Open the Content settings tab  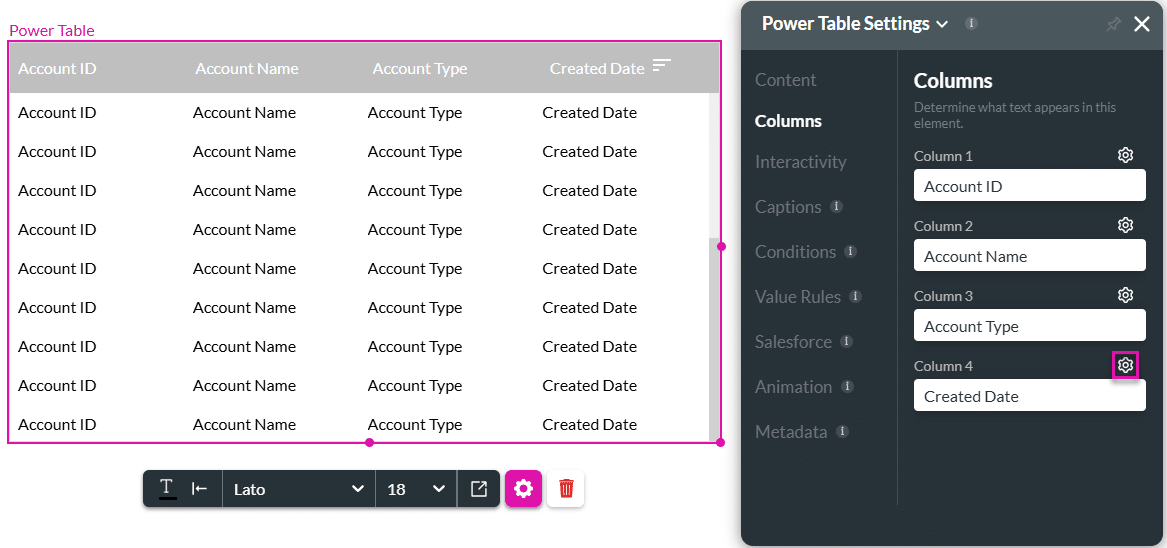pos(785,80)
